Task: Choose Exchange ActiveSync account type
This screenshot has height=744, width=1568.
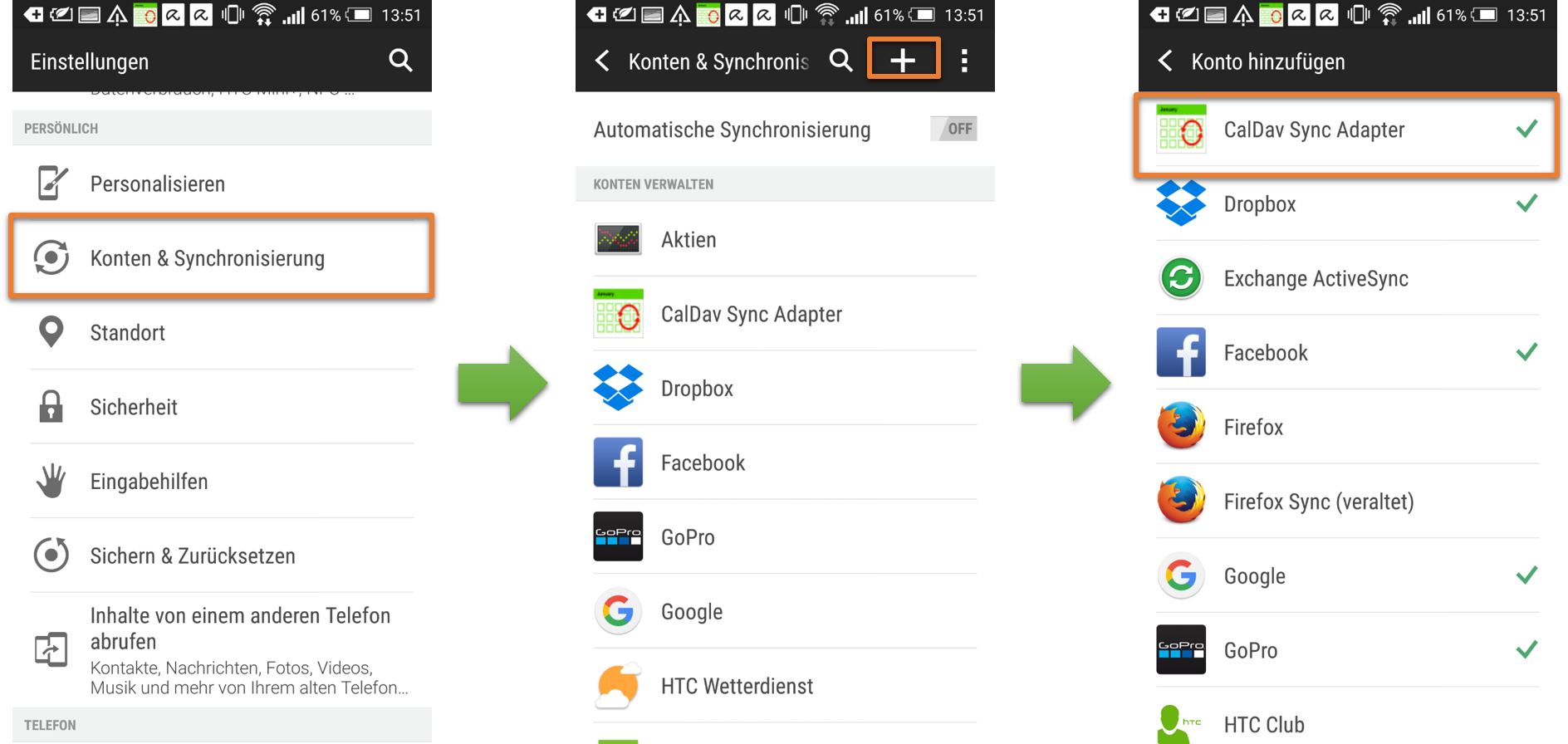Action: (1347, 278)
